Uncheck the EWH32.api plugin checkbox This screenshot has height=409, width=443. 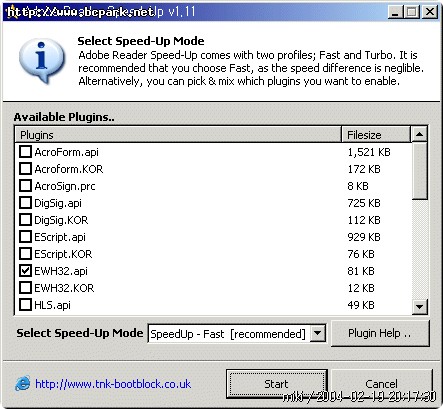(x=25, y=271)
